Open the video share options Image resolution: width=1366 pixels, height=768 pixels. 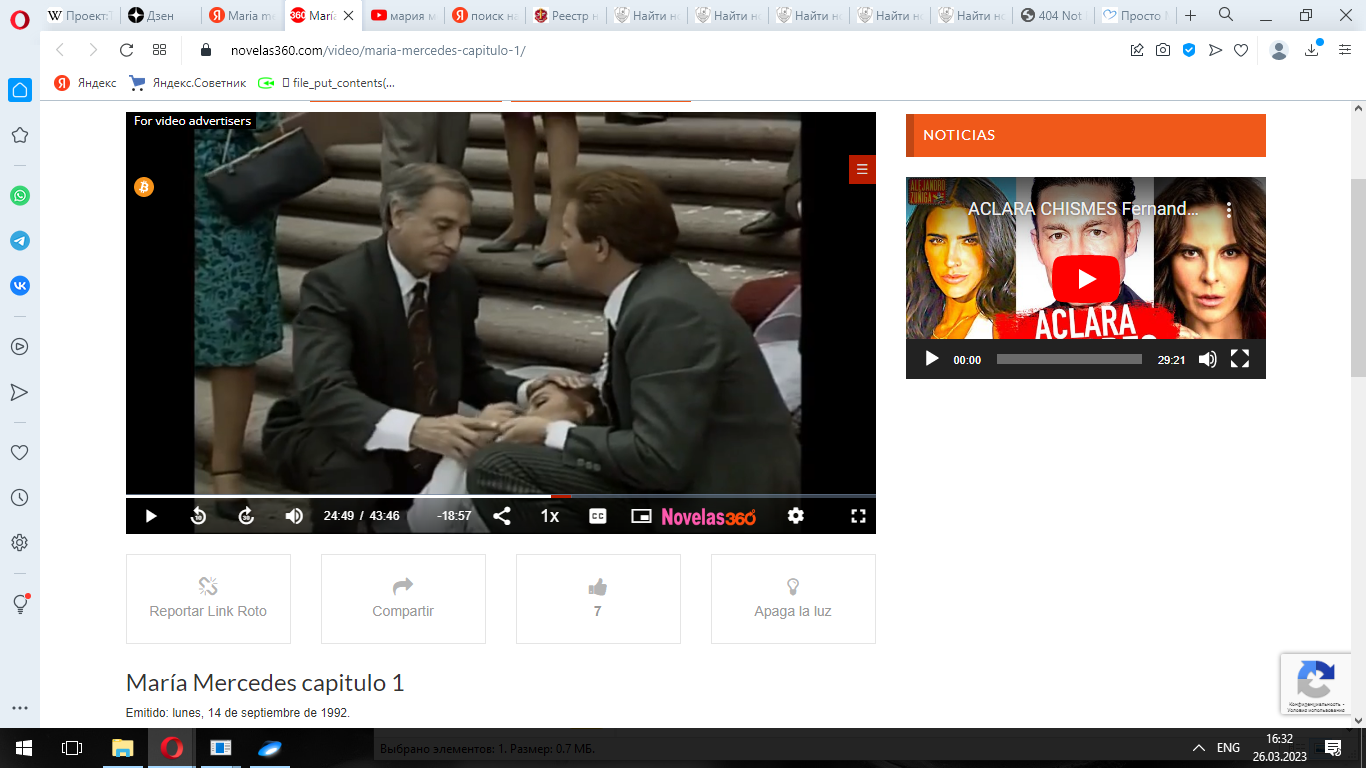[x=502, y=516]
